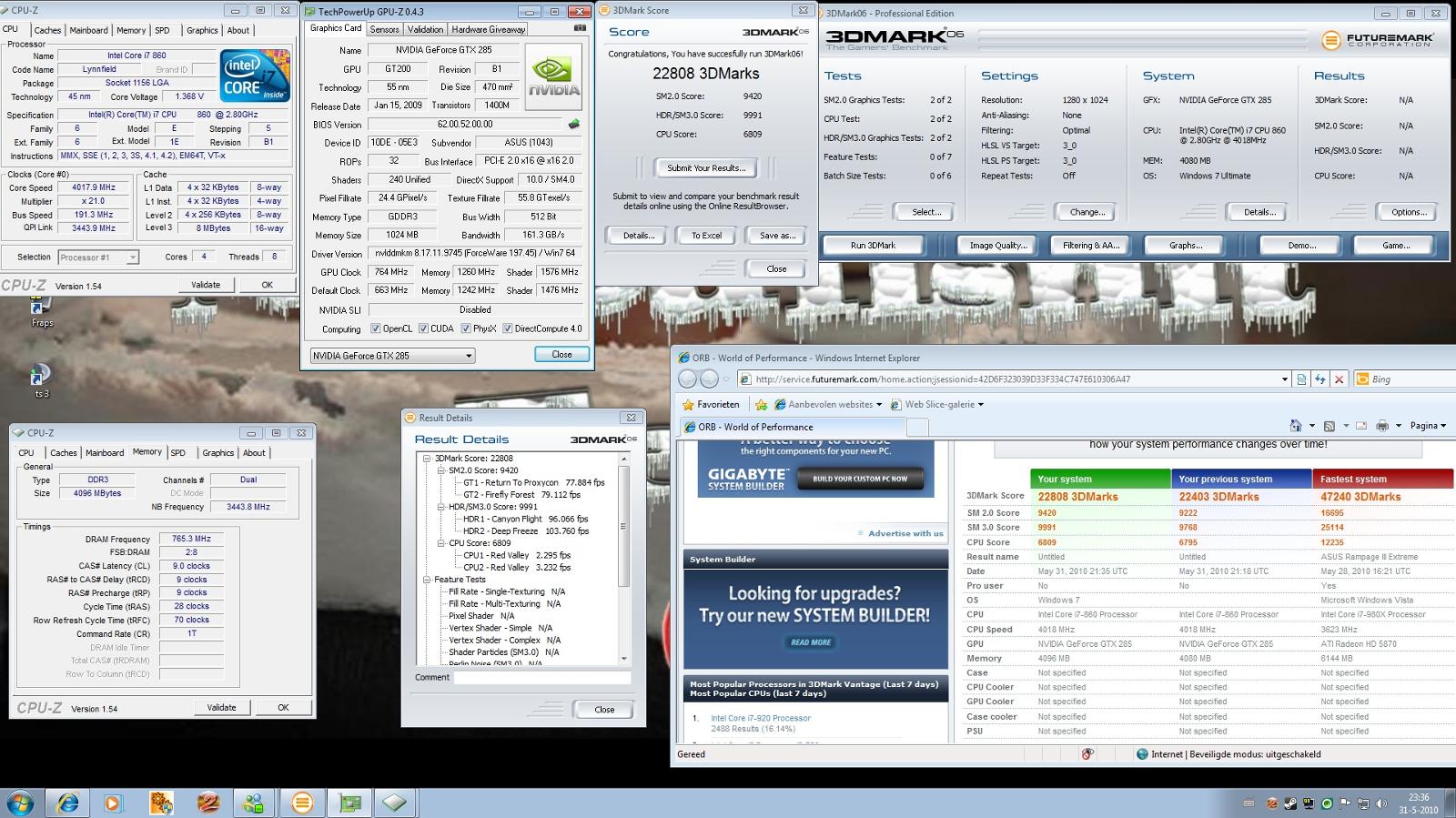
Task: Click the 3DMark orange taskbar icon
Action: [x=301, y=803]
